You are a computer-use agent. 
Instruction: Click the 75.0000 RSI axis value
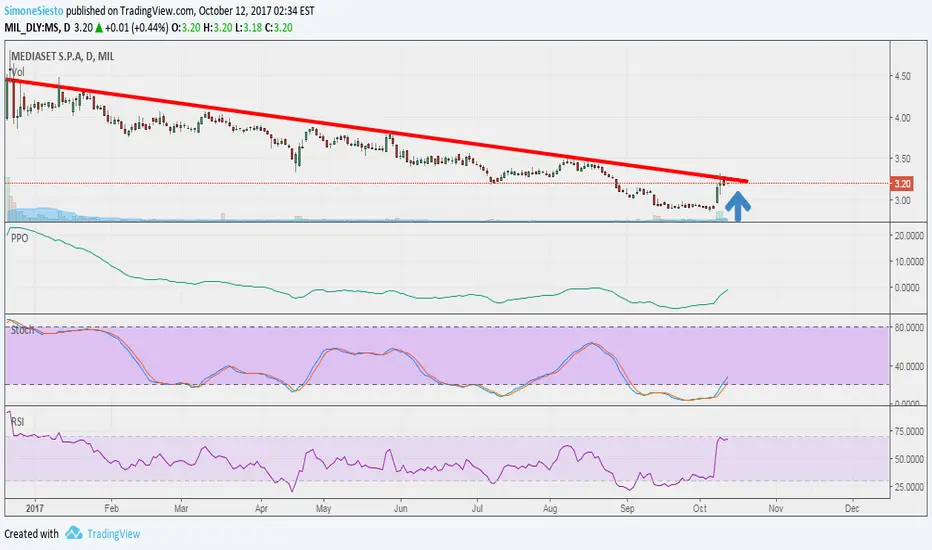click(x=909, y=431)
